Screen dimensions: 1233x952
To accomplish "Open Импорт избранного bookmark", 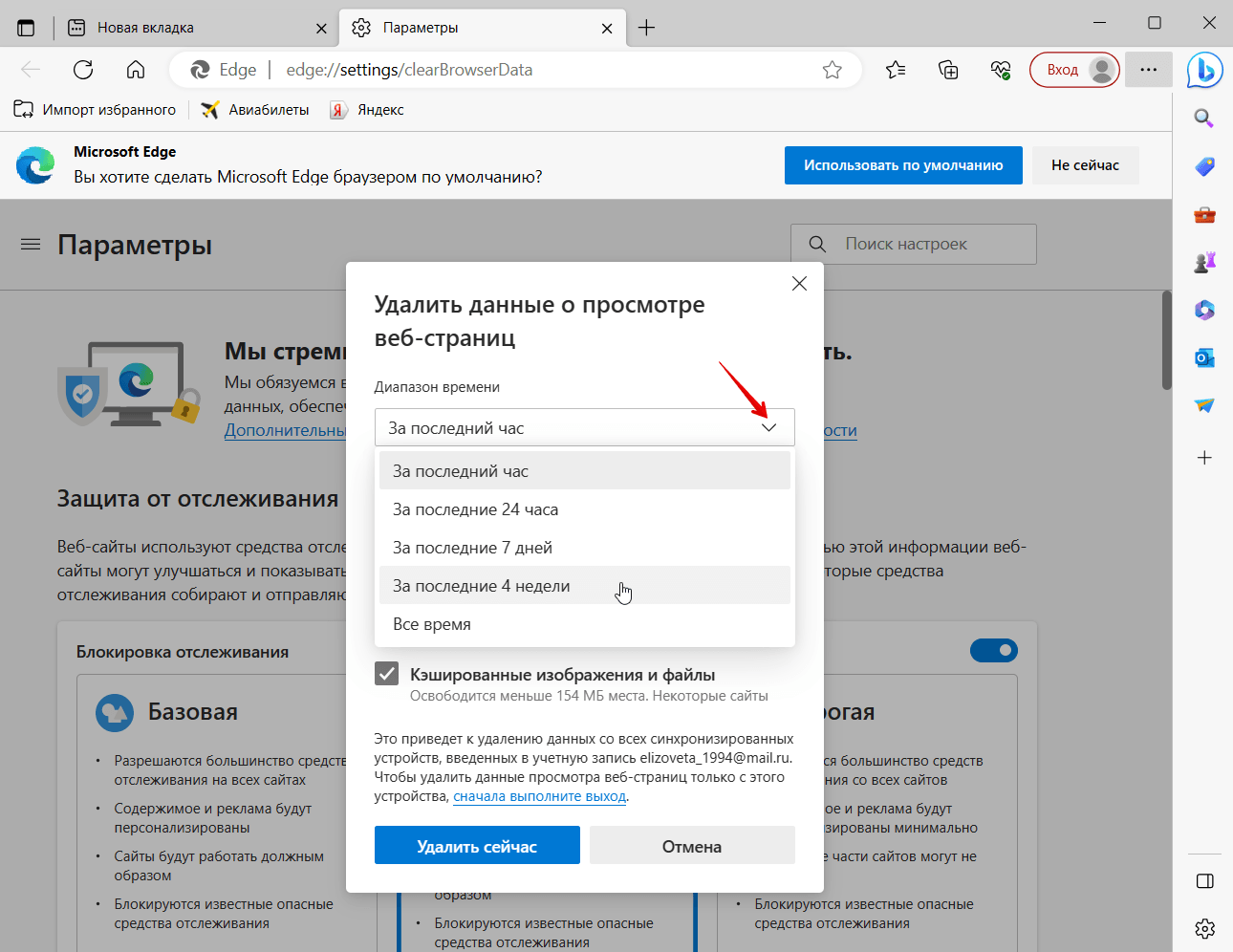I will (95, 110).
